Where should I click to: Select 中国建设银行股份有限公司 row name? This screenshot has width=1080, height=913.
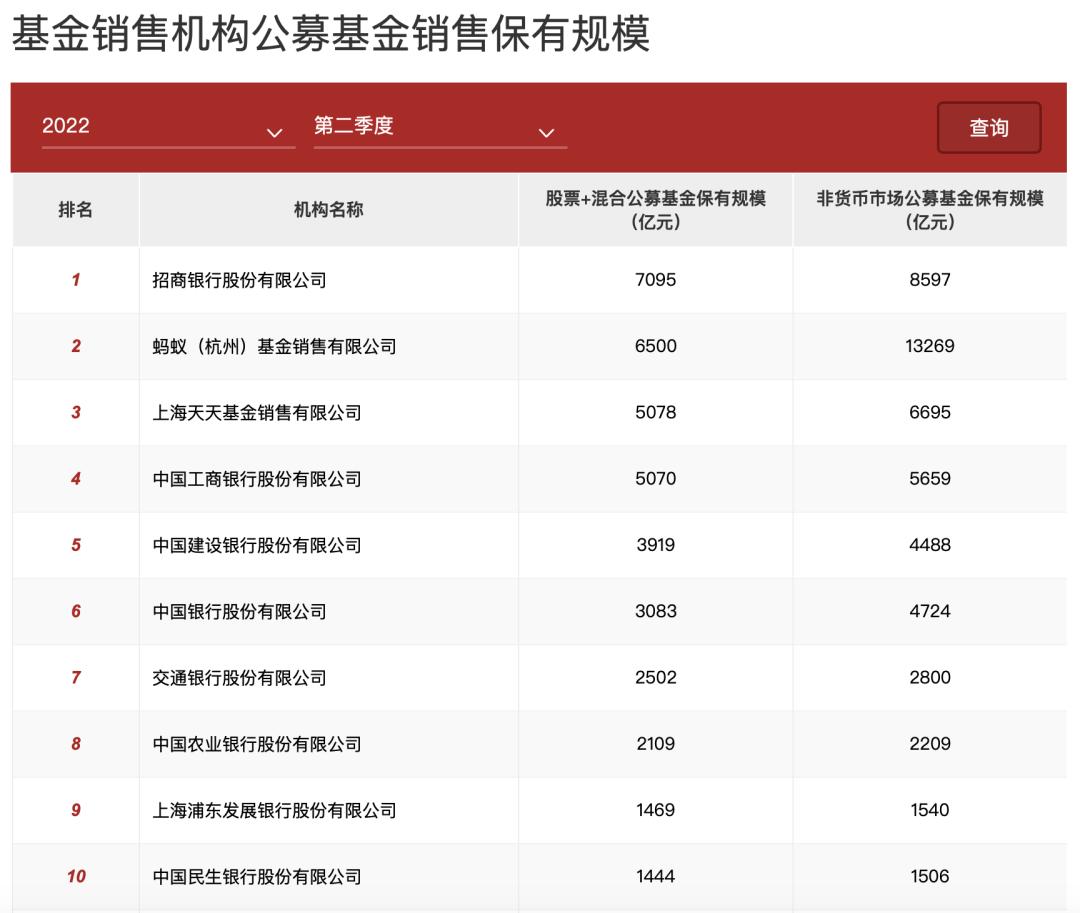coord(256,545)
